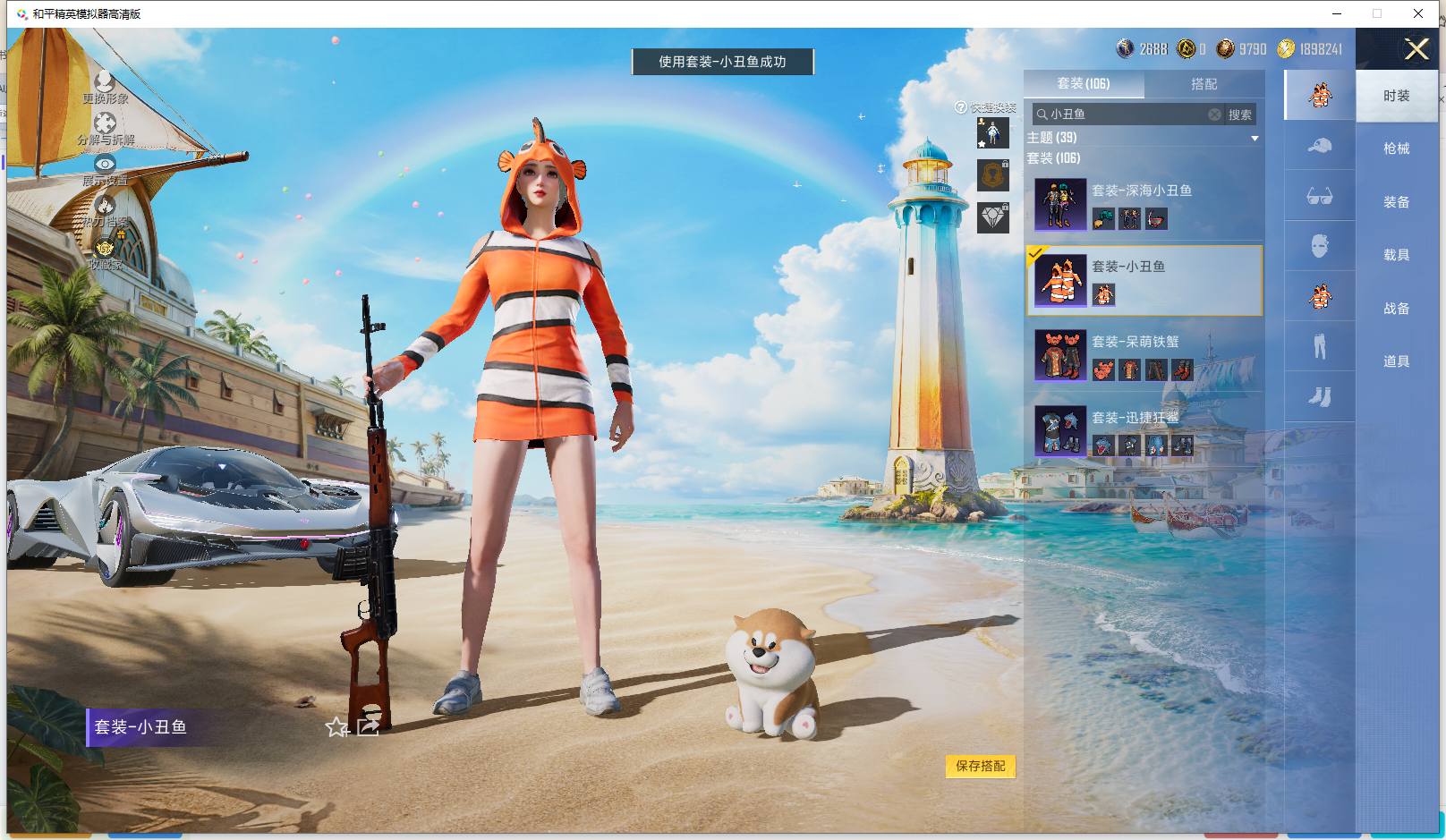Click the locked diamond quick-change slot

tap(993, 217)
